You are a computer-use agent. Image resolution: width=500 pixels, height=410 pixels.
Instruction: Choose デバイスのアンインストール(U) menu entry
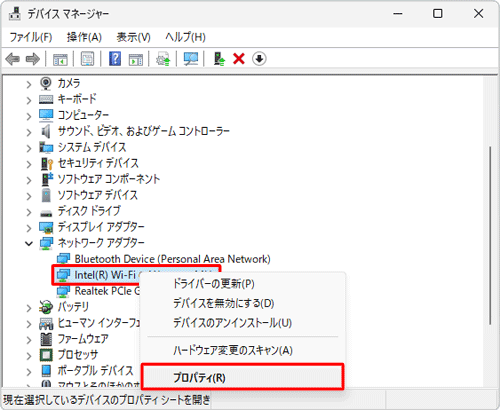point(243,323)
